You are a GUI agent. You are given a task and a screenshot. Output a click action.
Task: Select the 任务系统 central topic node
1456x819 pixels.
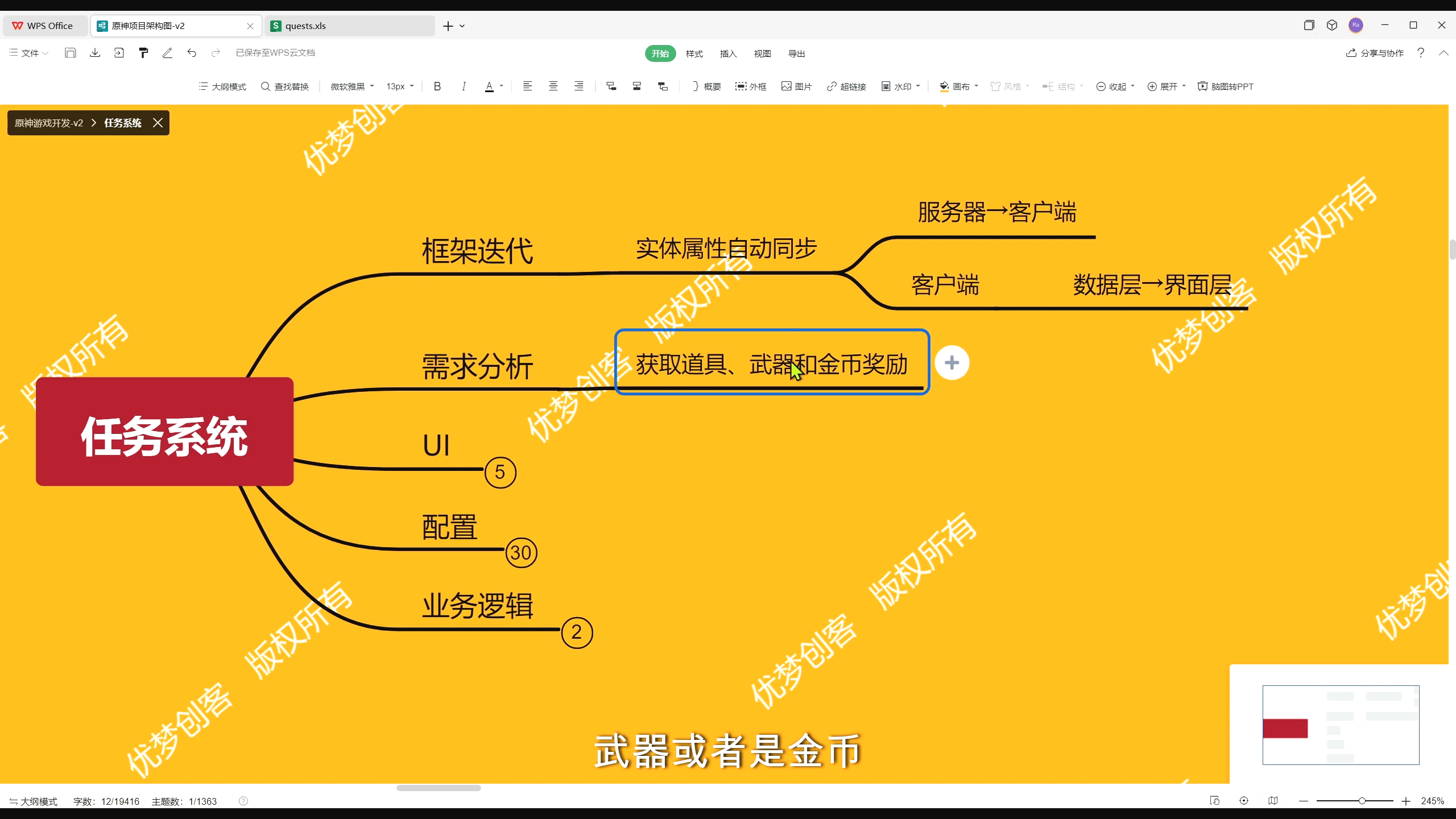click(165, 431)
